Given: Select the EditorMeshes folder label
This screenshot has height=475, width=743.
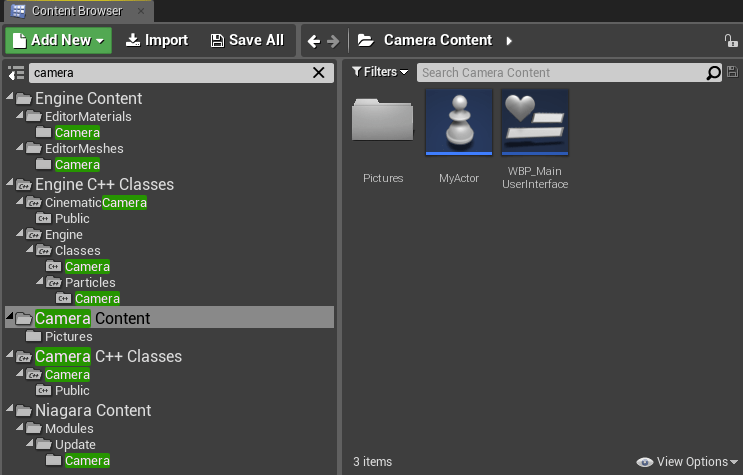Looking at the screenshot, I should point(84,149).
